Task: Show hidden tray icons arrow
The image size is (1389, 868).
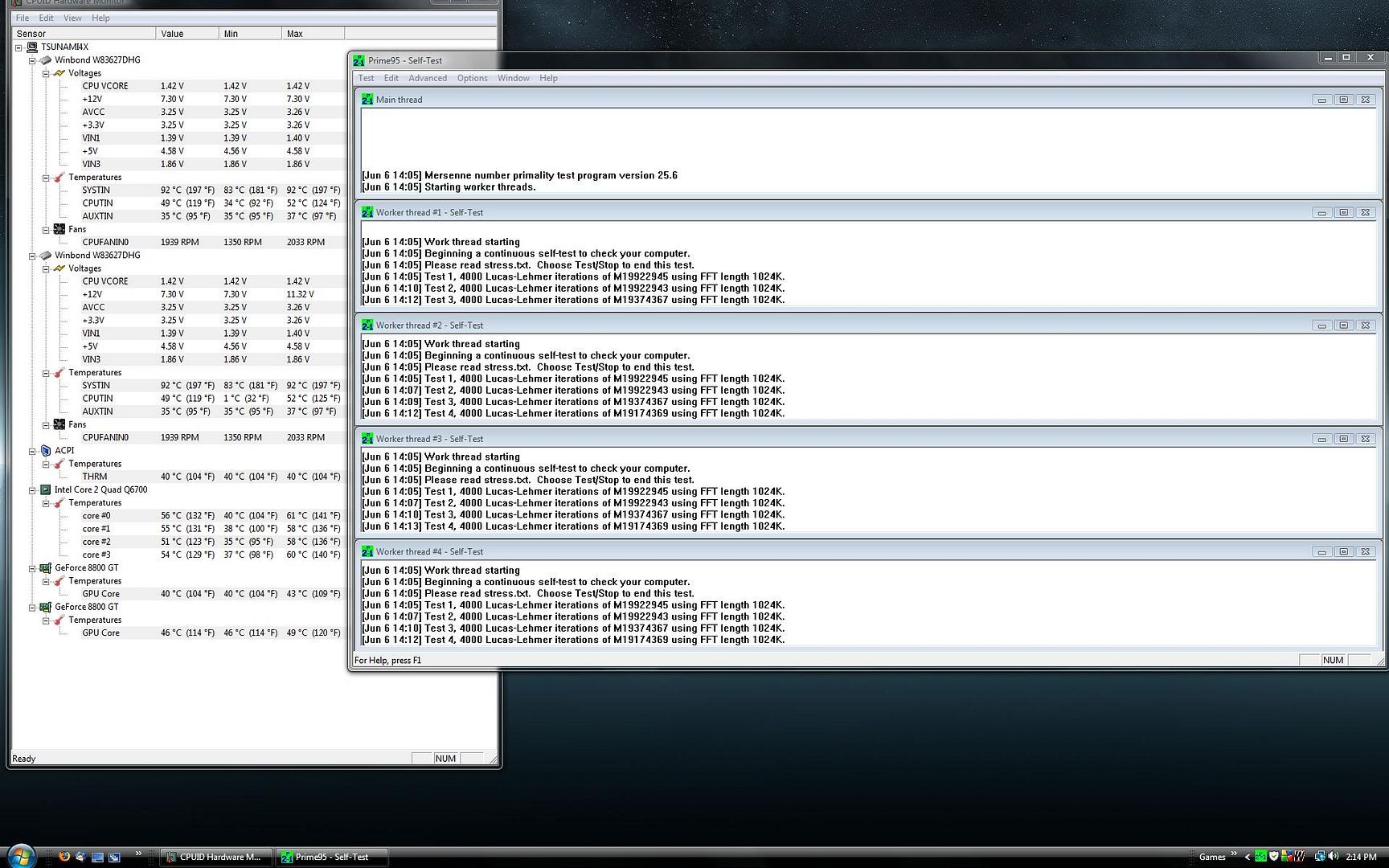Action: 1248,857
